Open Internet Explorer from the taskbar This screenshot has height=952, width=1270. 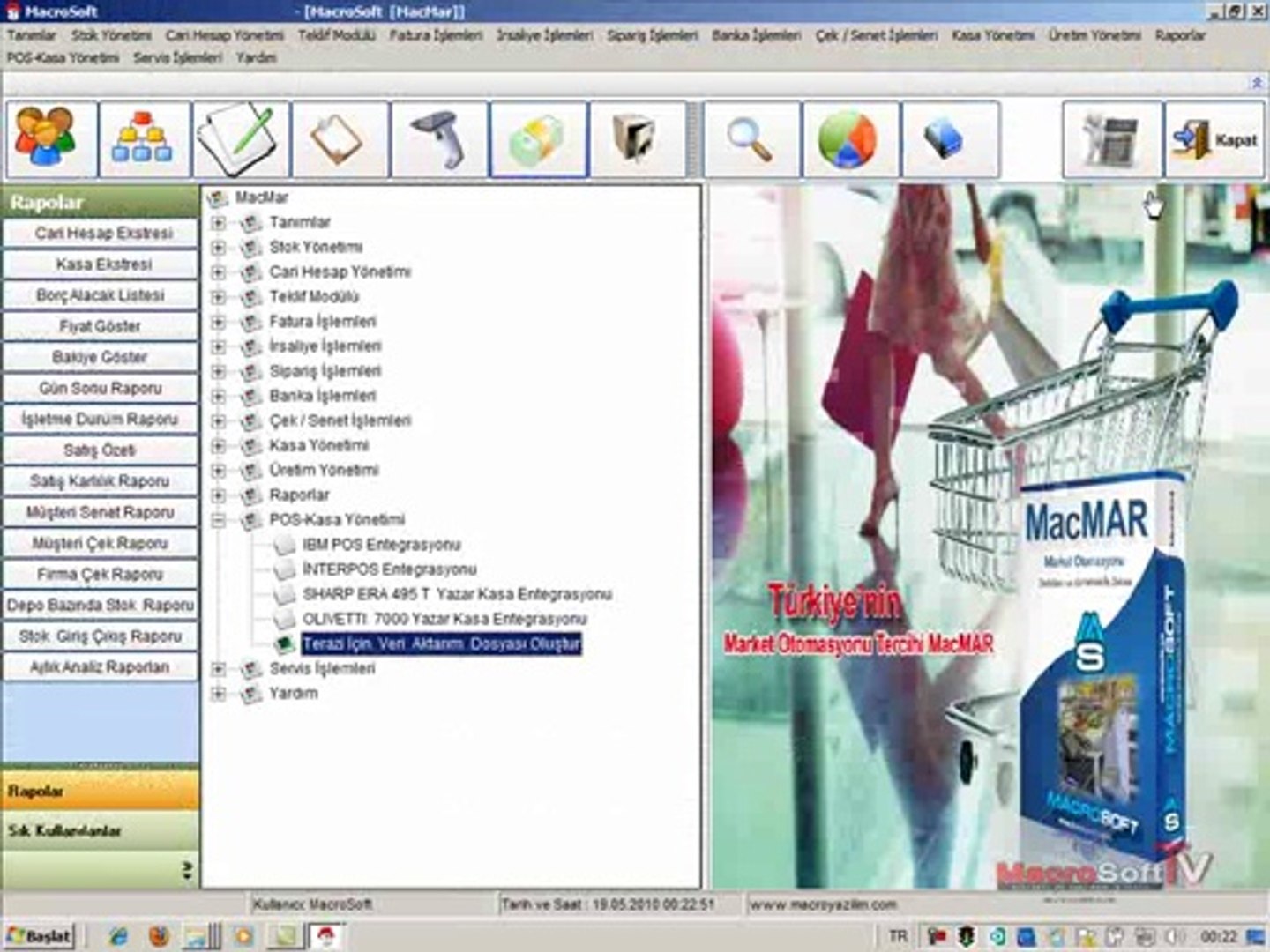(118, 936)
